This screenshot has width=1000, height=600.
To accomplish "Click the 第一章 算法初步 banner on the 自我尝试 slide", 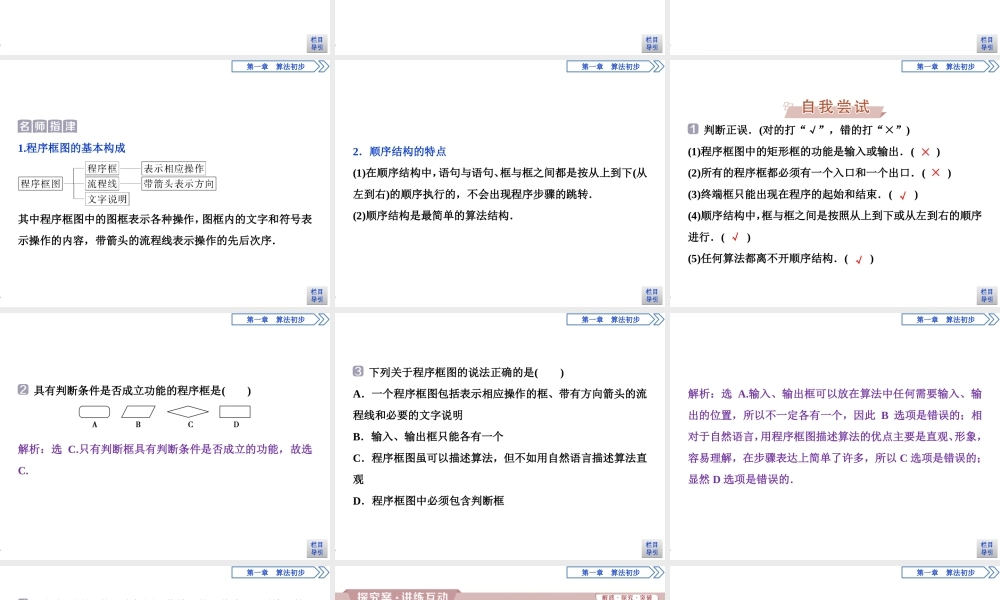I will 950,66.
